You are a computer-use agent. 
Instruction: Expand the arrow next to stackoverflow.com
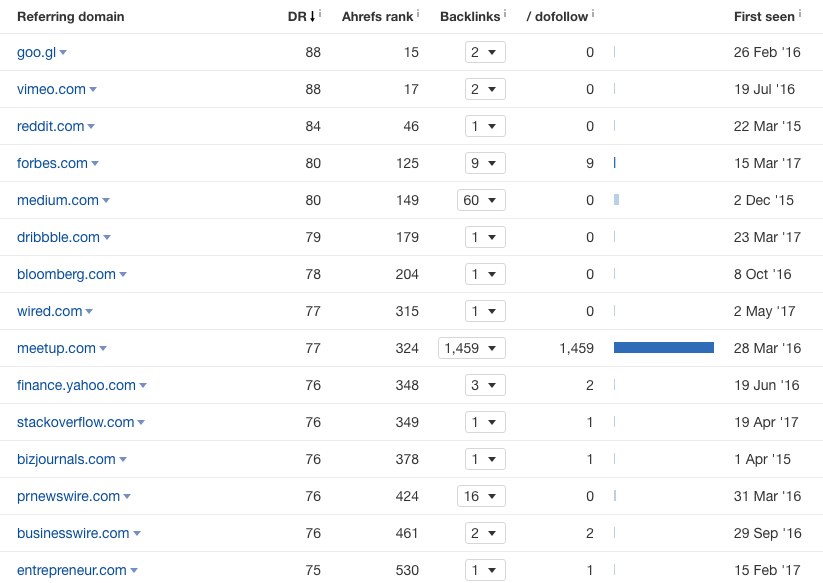click(x=141, y=422)
